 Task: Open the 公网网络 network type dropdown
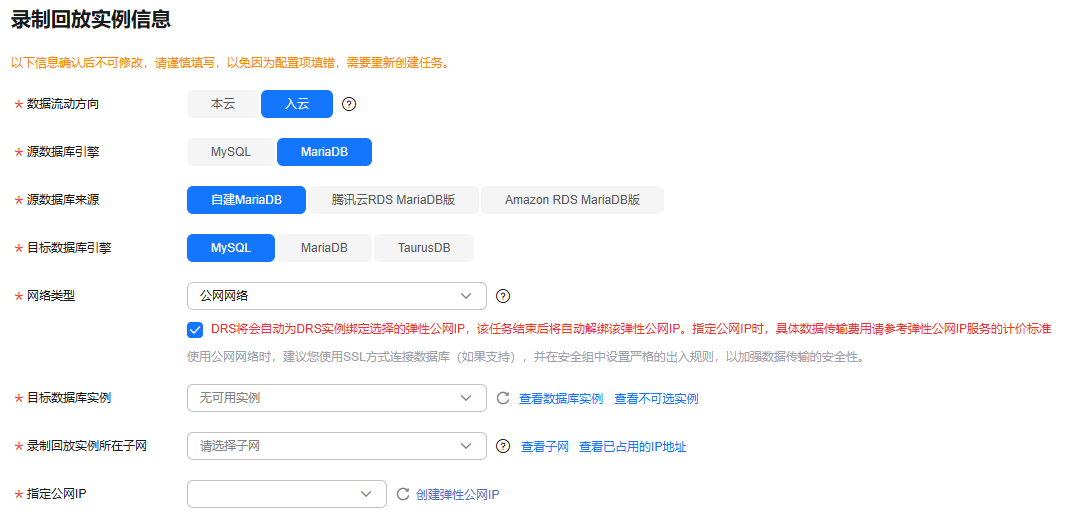tap(336, 296)
